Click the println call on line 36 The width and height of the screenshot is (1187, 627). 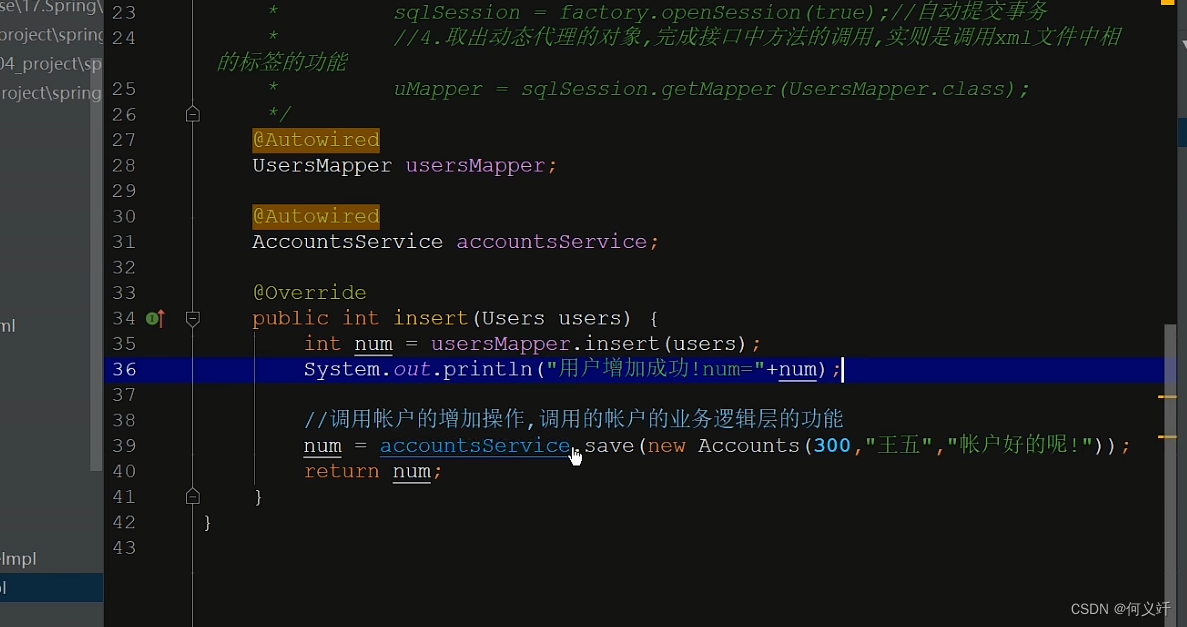click(488, 370)
